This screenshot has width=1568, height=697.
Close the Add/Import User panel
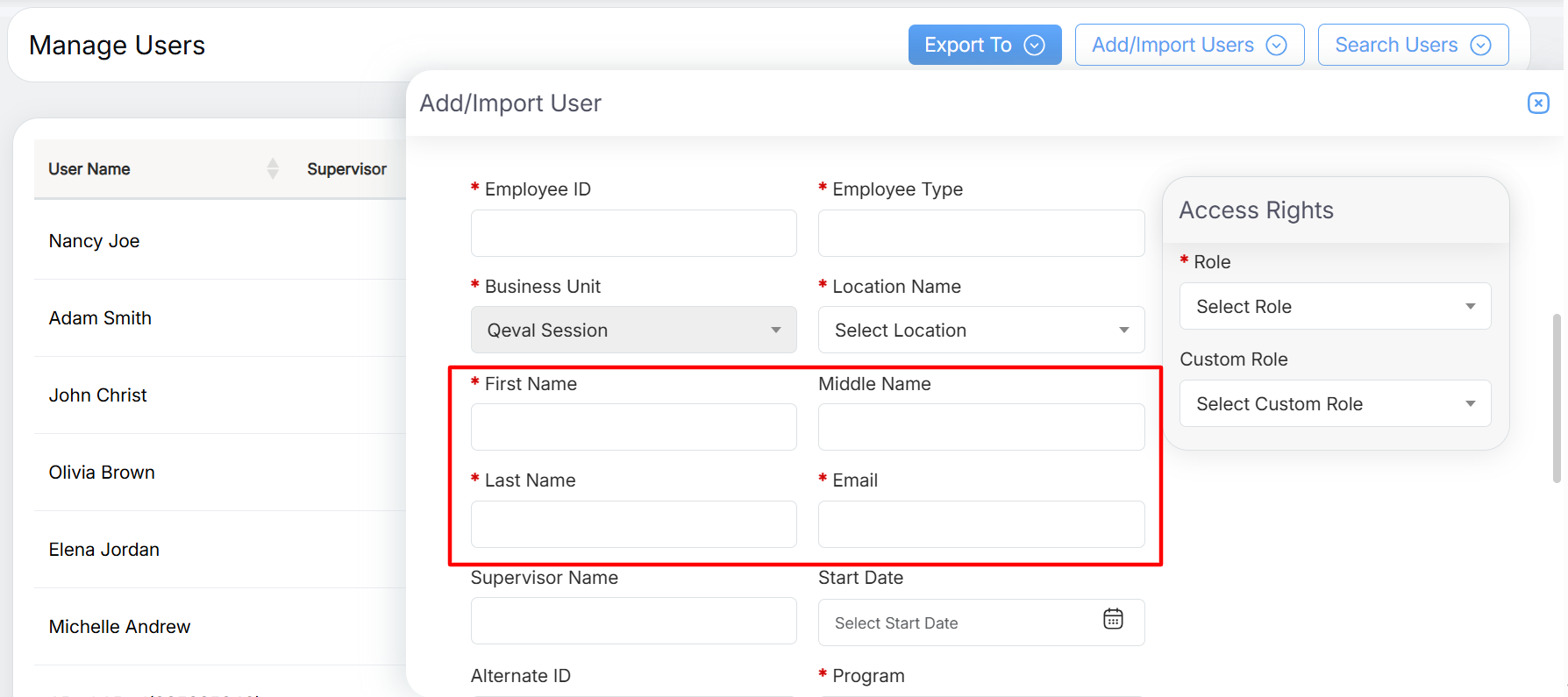tap(1537, 103)
